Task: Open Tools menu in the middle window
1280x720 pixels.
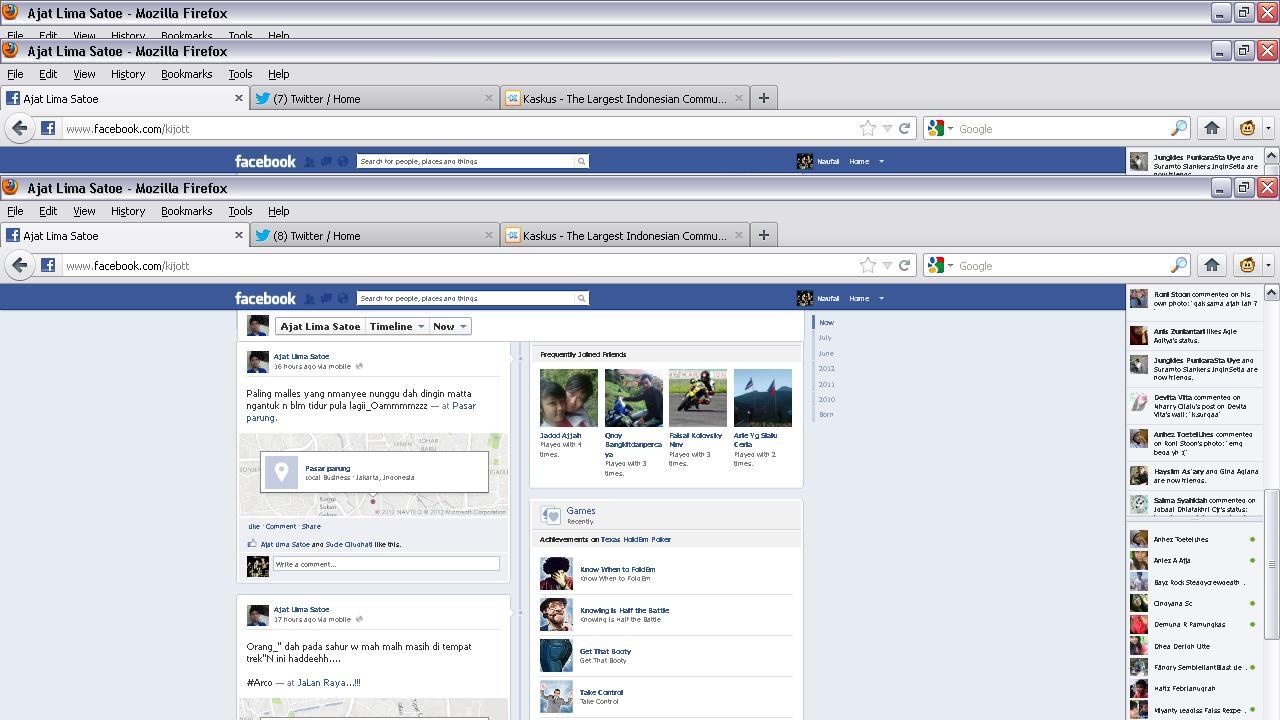Action: point(240,74)
